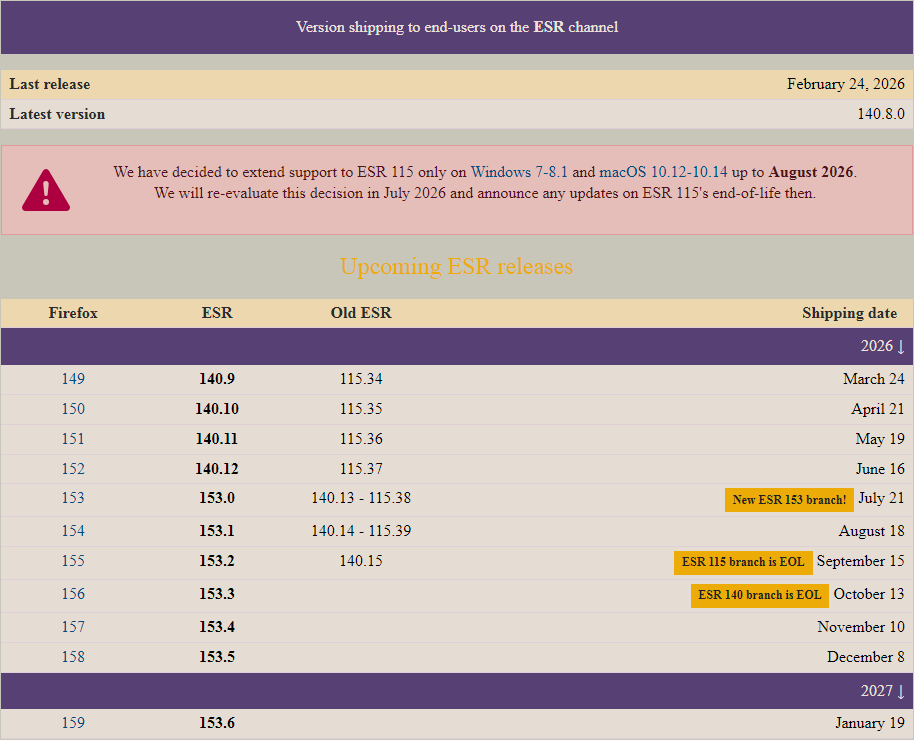The width and height of the screenshot is (914, 740).
Task: Select ESR version 140.9 cell
Action: [x=217, y=379]
